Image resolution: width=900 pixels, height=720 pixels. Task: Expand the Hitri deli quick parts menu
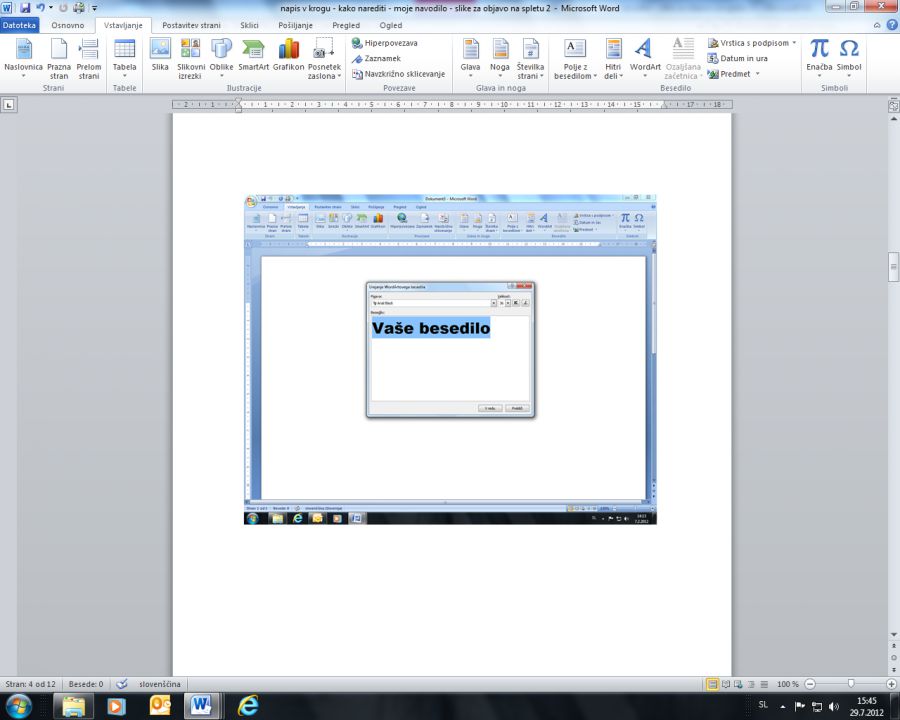pos(614,59)
